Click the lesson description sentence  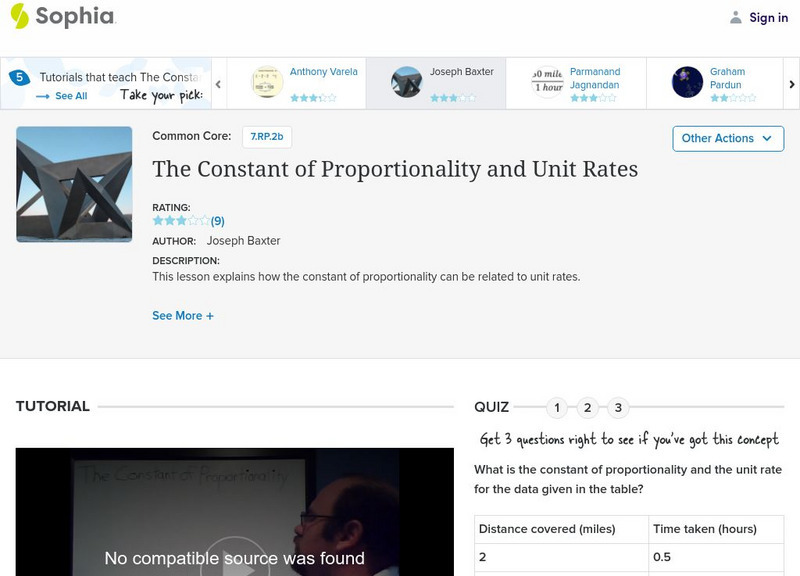point(366,277)
